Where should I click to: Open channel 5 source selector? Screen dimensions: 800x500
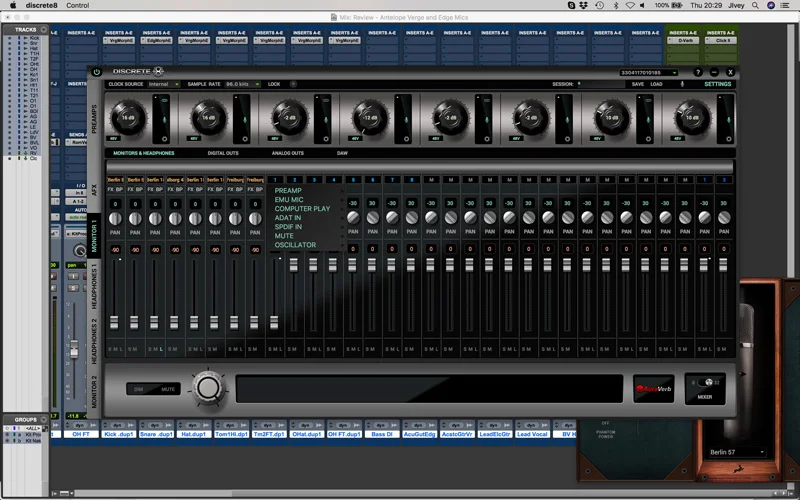click(x=353, y=180)
